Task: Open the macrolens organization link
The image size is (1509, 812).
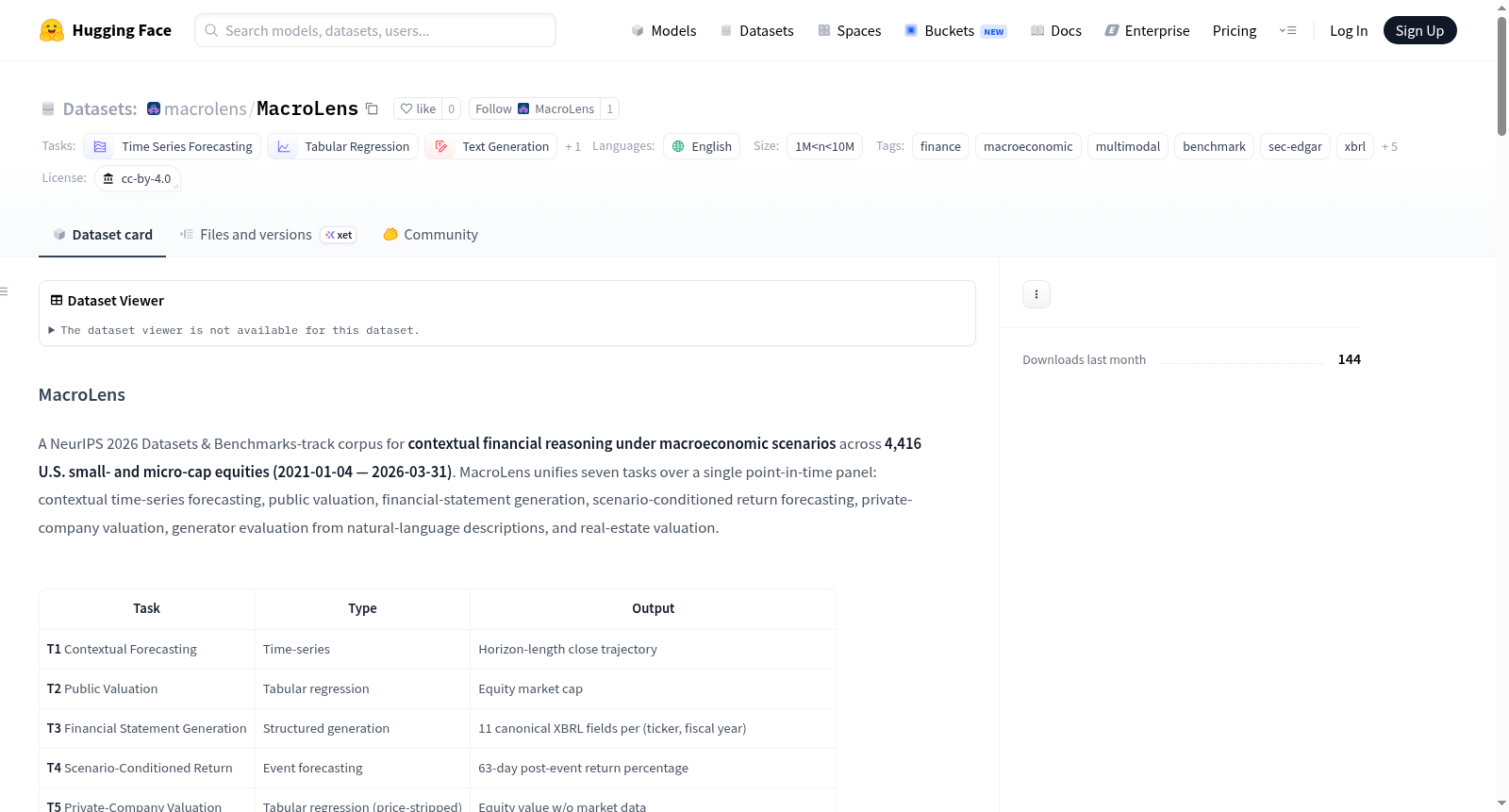Action: tap(206, 108)
